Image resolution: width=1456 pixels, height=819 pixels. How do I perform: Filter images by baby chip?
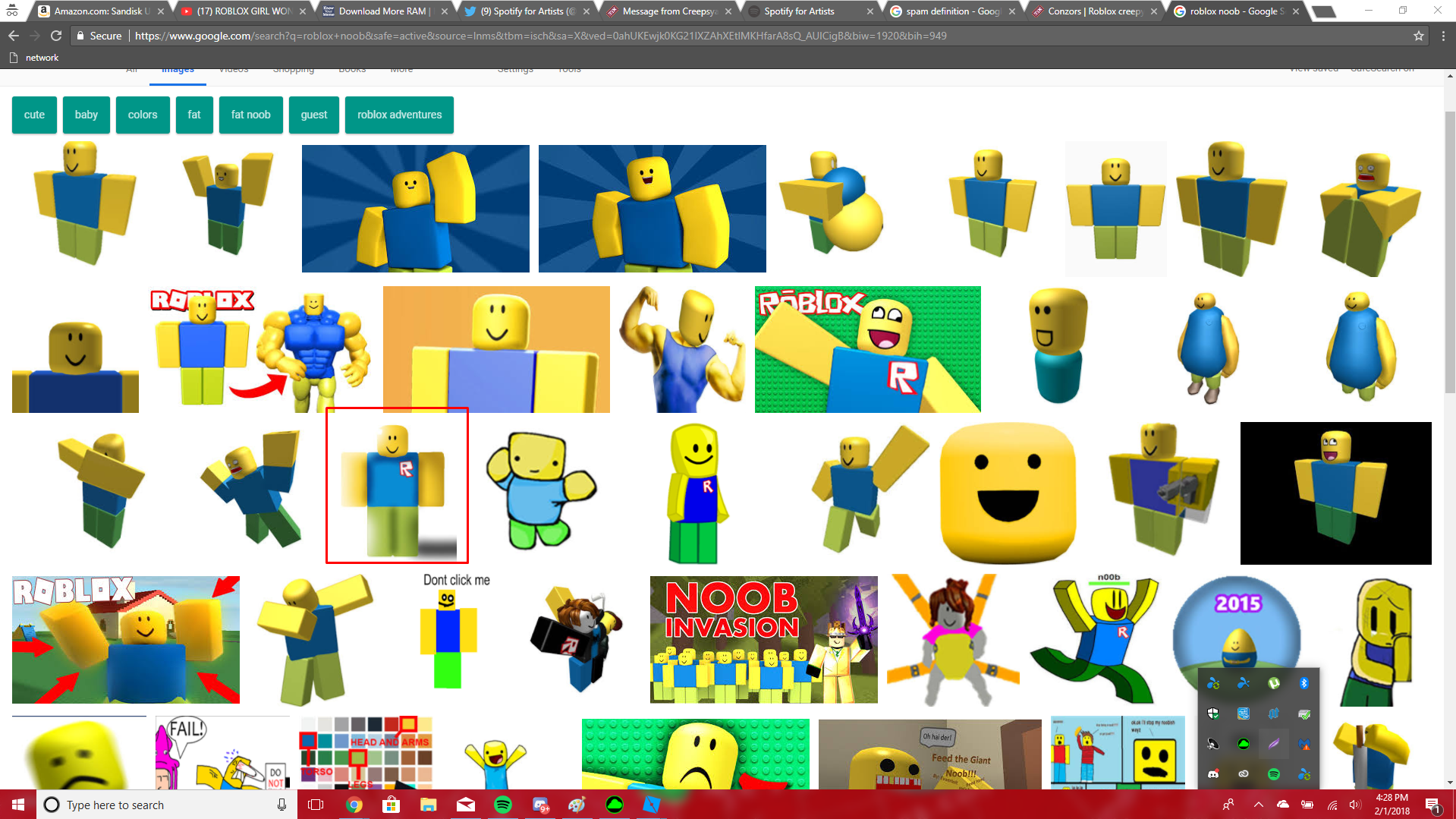coord(86,115)
